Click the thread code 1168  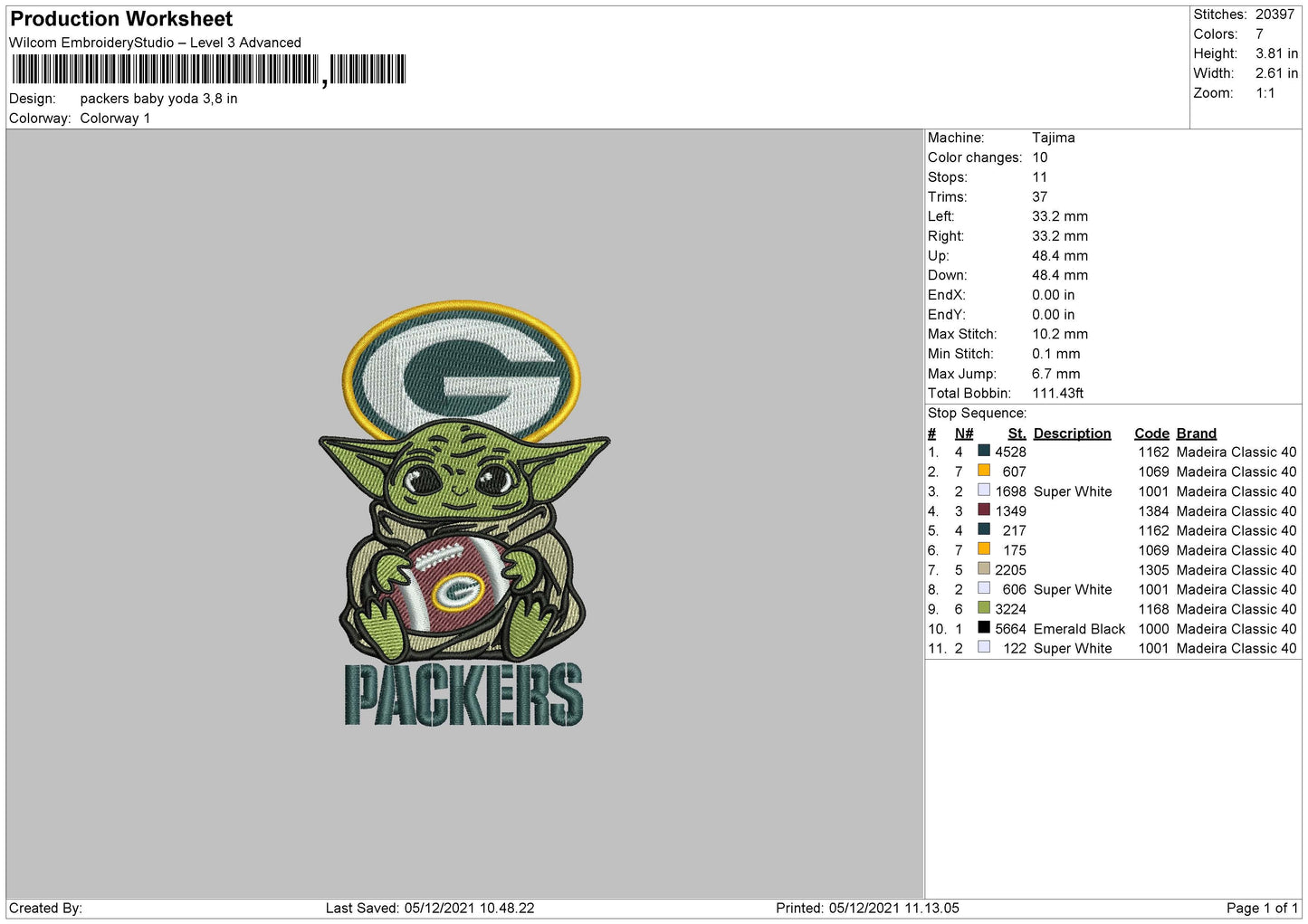click(1153, 610)
